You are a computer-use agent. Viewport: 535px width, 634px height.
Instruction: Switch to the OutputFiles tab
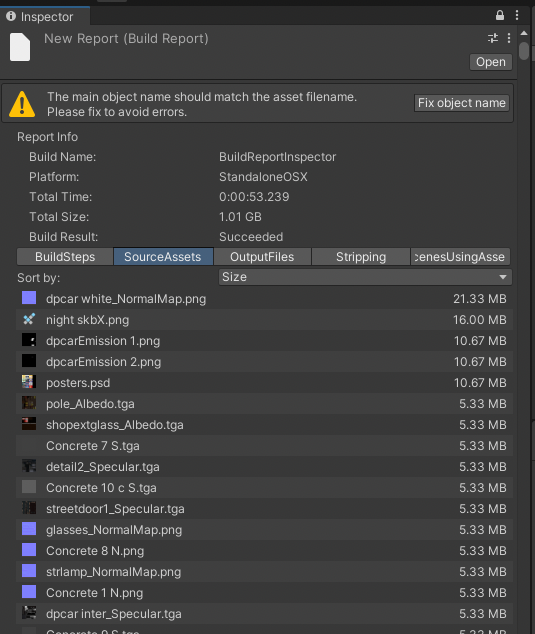point(262,257)
